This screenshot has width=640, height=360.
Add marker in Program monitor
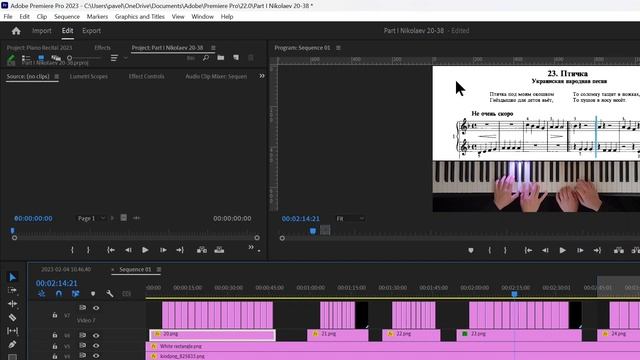[x=471, y=250]
